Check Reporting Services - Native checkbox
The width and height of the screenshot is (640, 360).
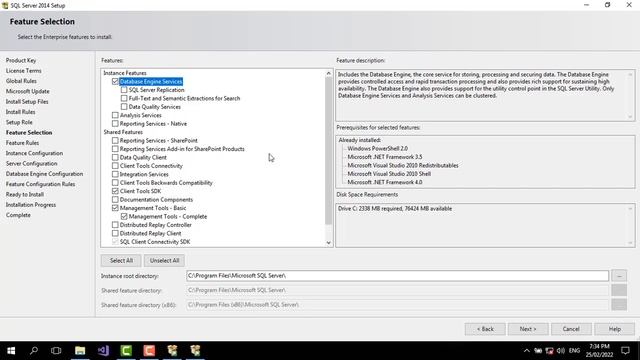(x=115, y=124)
